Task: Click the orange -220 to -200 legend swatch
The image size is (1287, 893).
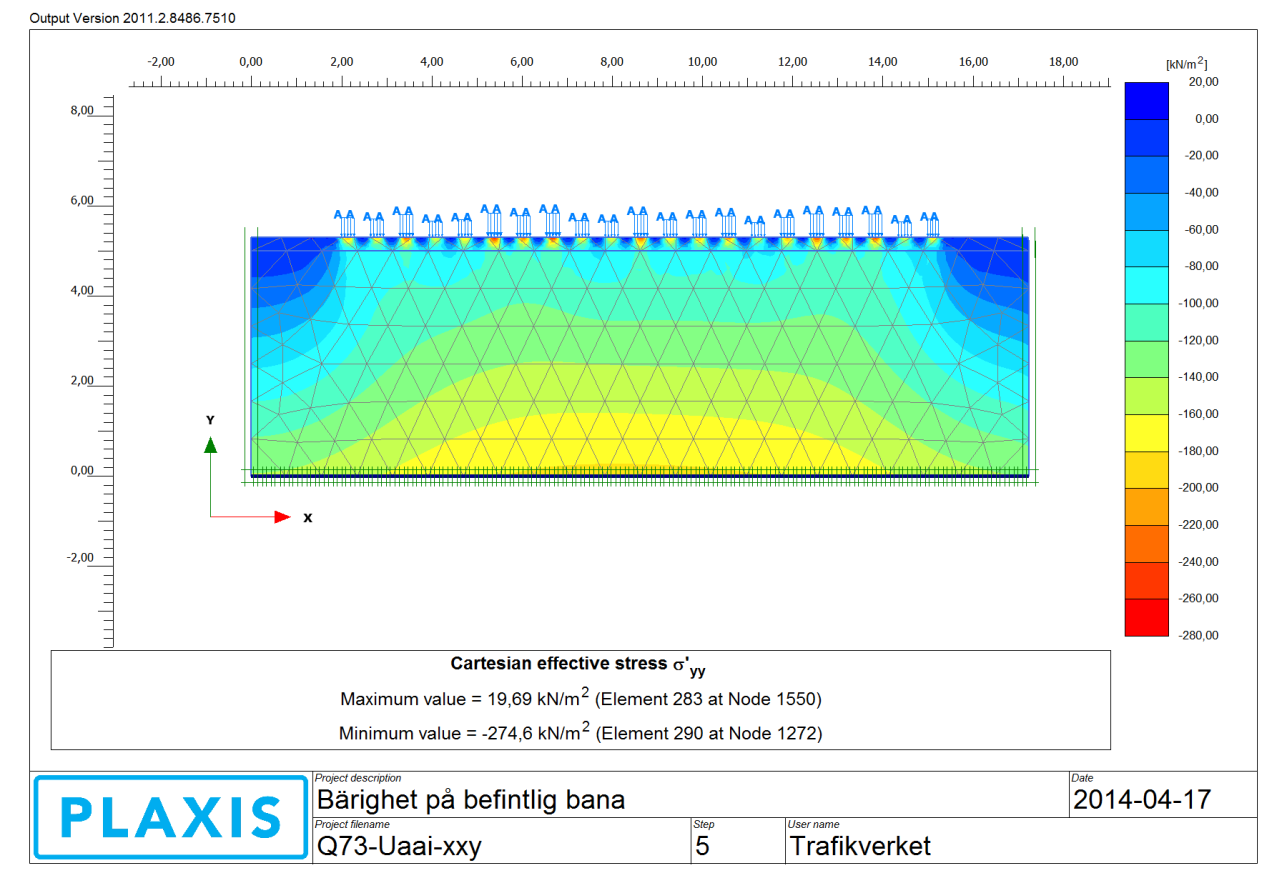Action: [1145, 506]
